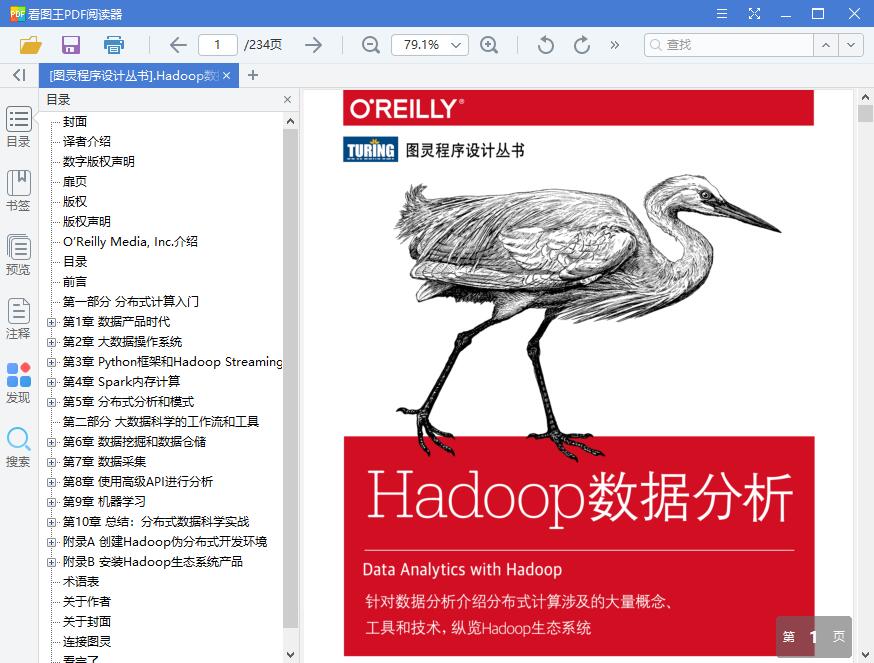
Task: Zoom out with minus magnifier
Action: pyautogui.click(x=371, y=45)
